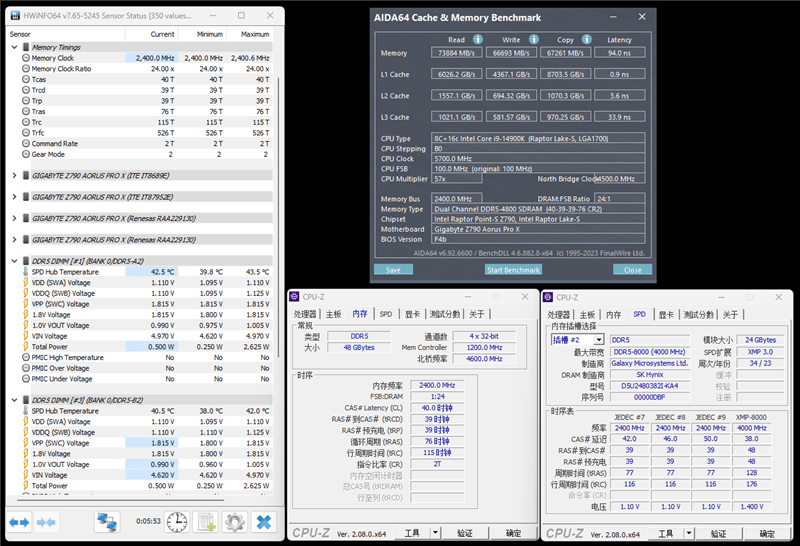Click CPU Type i9-14900K field in AIDA64
Image resolution: width=800 pixels, height=546 pixels.
point(538,138)
